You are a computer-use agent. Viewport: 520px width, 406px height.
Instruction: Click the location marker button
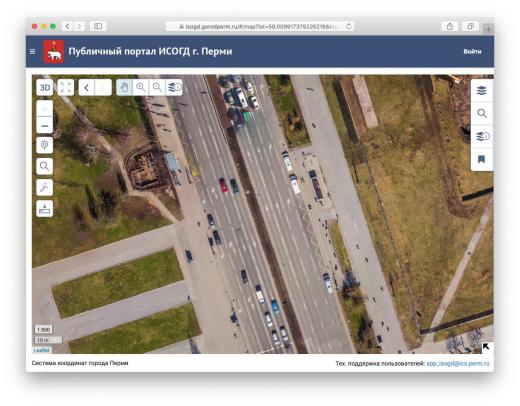click(x=44, y=145)
